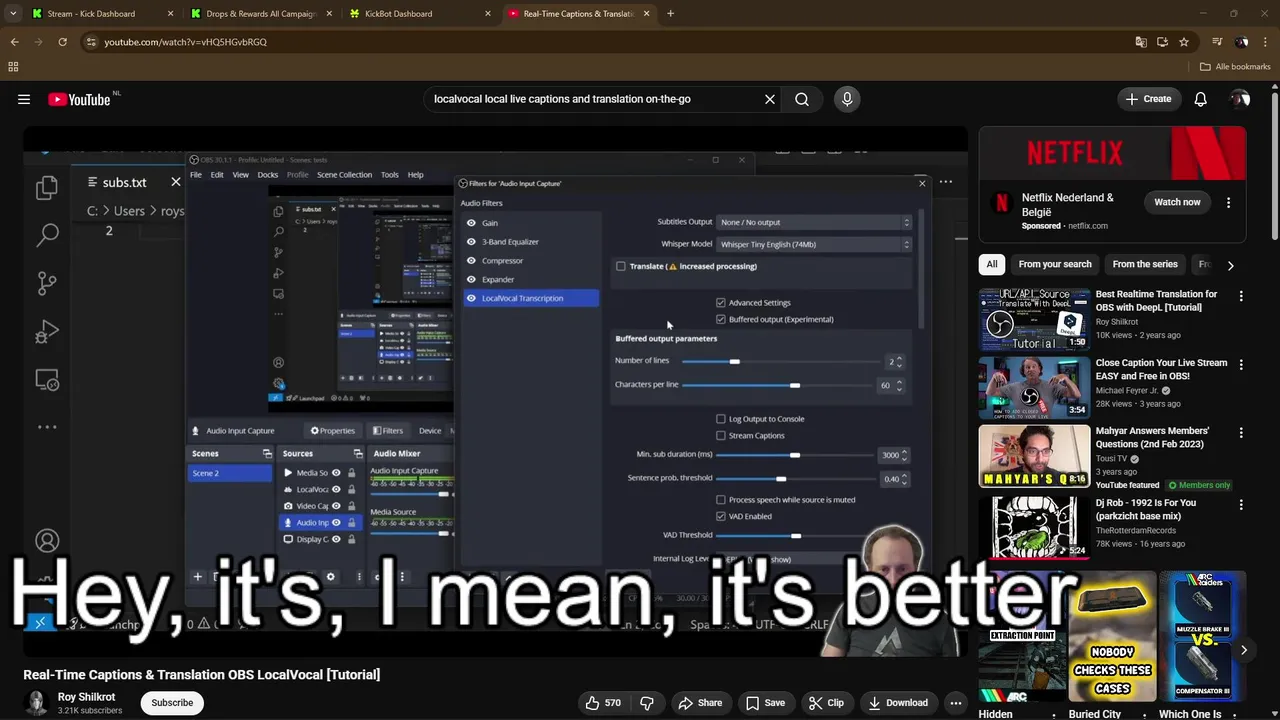
Task: Open Roy Shilkrot channel avatar
Action: (36, 703)
